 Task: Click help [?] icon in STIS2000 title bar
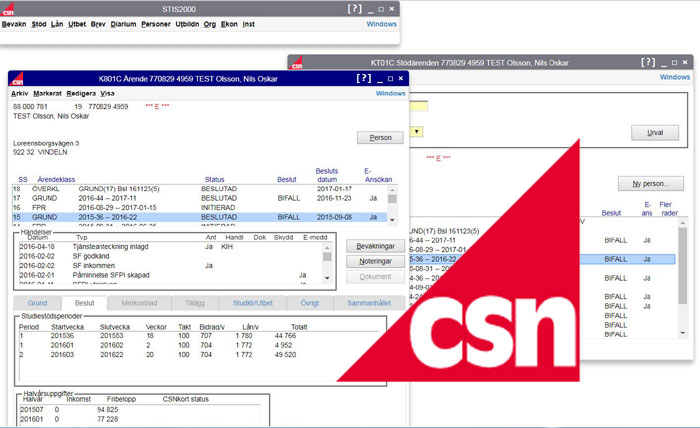354,8
